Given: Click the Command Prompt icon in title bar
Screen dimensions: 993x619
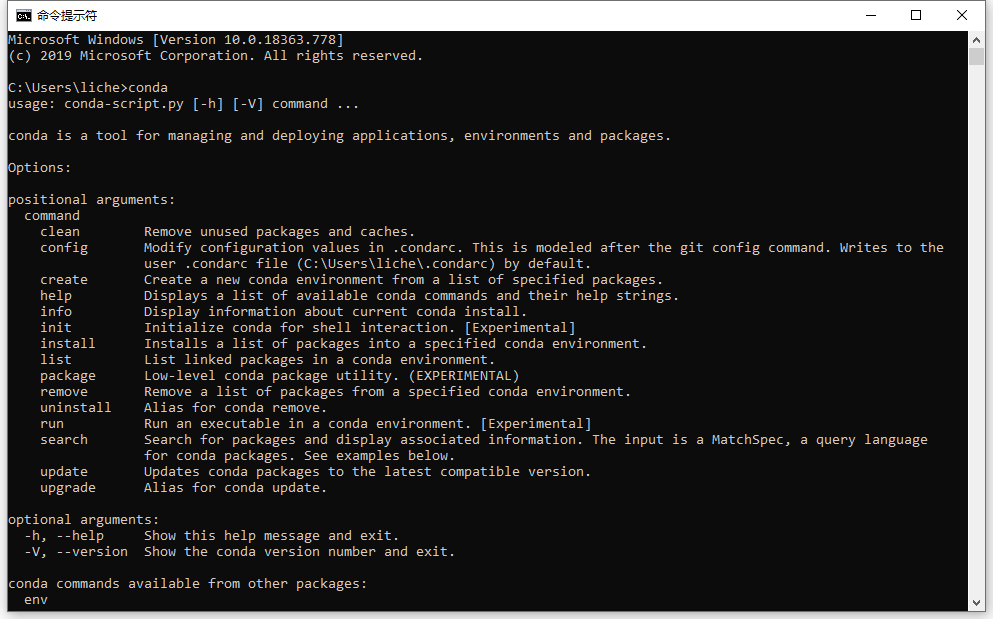Looking at the screenshot, I should [x=22, y=15].
